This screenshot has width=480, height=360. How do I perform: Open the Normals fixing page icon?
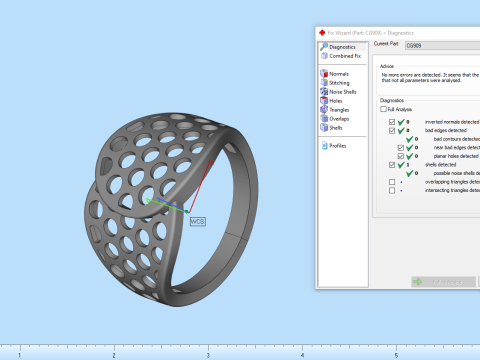pyautogui.click(x=324, y=73)
